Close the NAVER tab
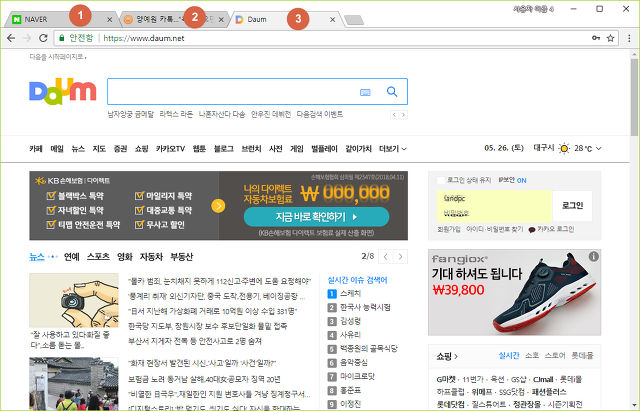 [x=109, y=20]
